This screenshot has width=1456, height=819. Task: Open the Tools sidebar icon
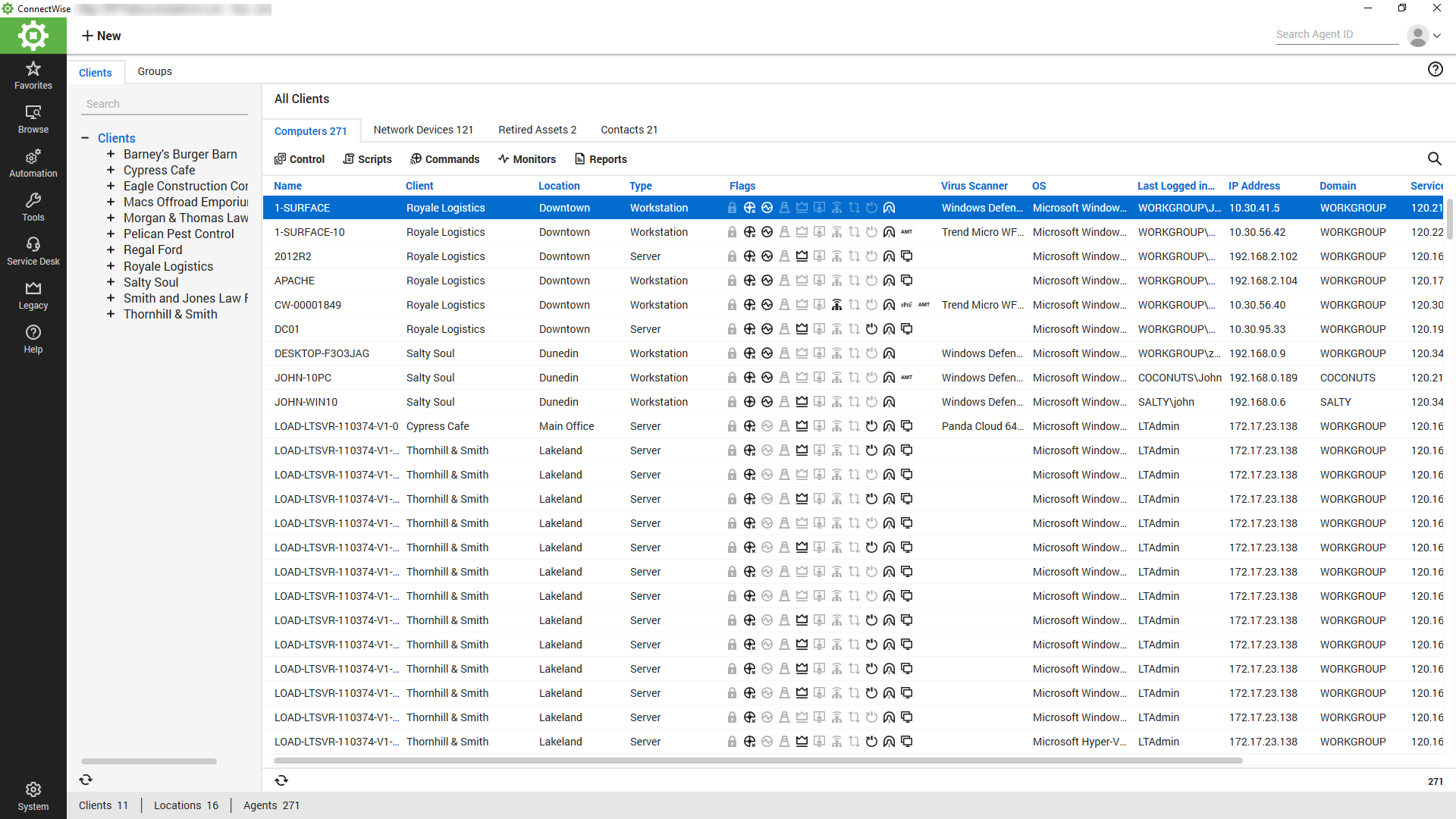click(33, 207)
